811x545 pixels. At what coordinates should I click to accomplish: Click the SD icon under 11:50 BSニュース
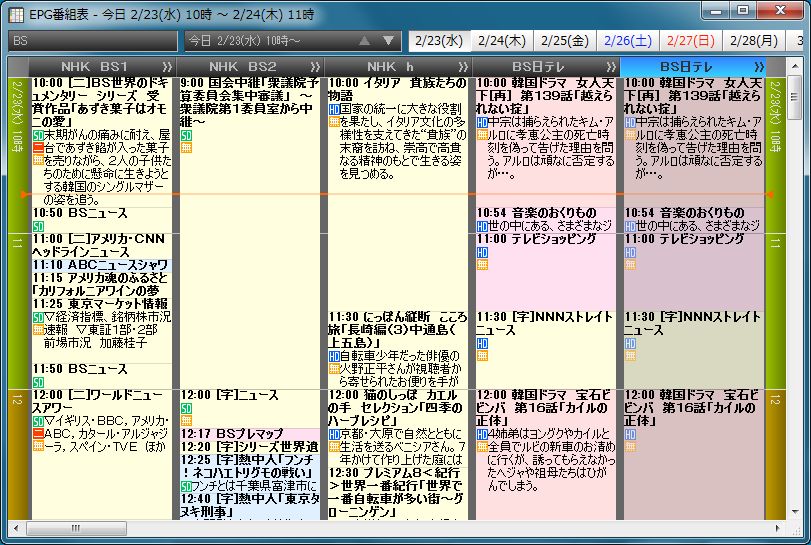38,382
